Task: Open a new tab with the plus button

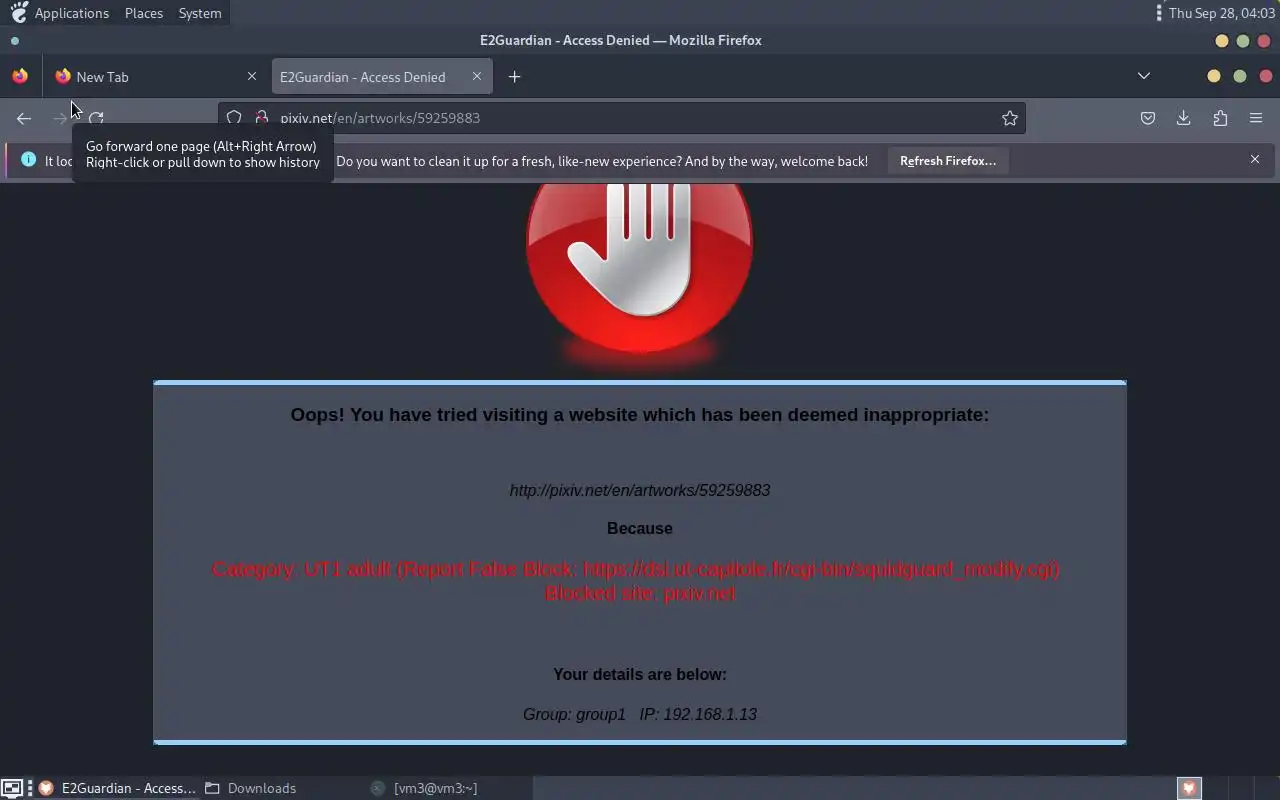Action: pos(514,77)
